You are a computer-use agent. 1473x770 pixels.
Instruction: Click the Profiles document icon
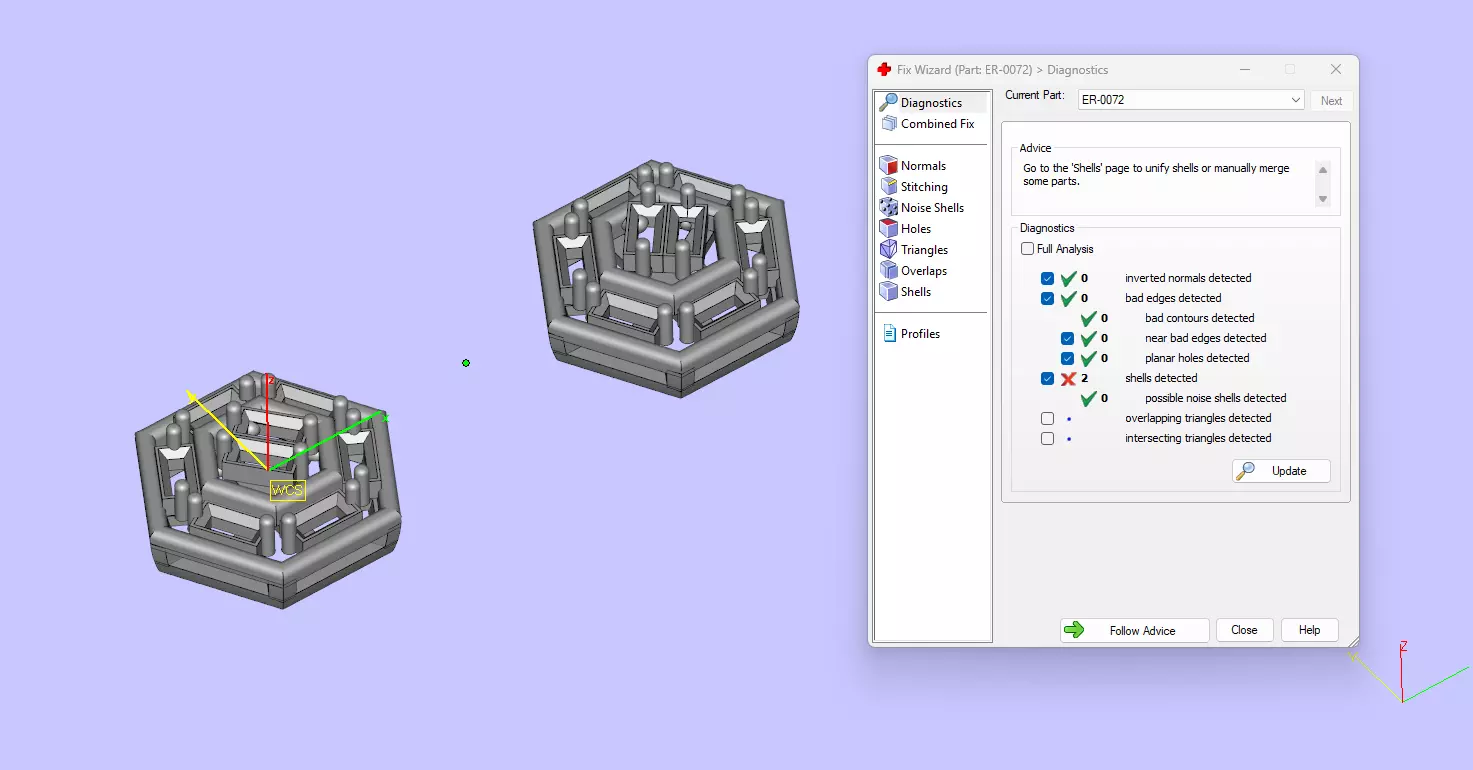tap(889, 334)
